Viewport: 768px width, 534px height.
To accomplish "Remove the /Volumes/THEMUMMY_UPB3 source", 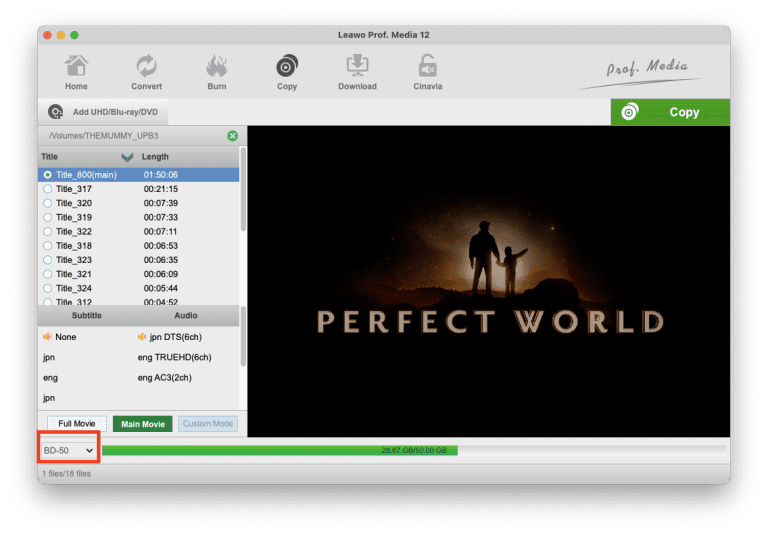I will pos(233,136).
